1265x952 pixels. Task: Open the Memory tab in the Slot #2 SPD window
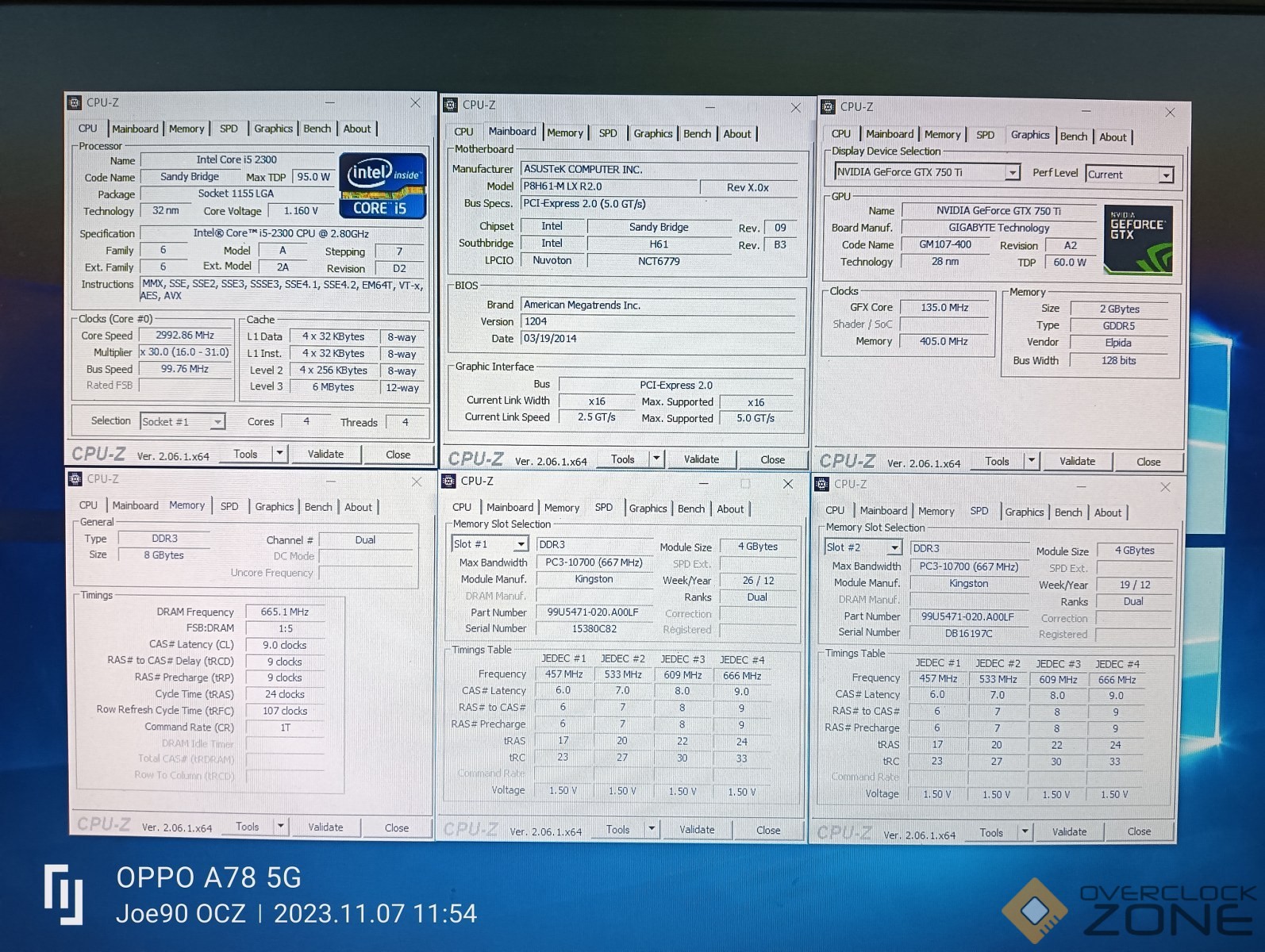coord(936,512)
